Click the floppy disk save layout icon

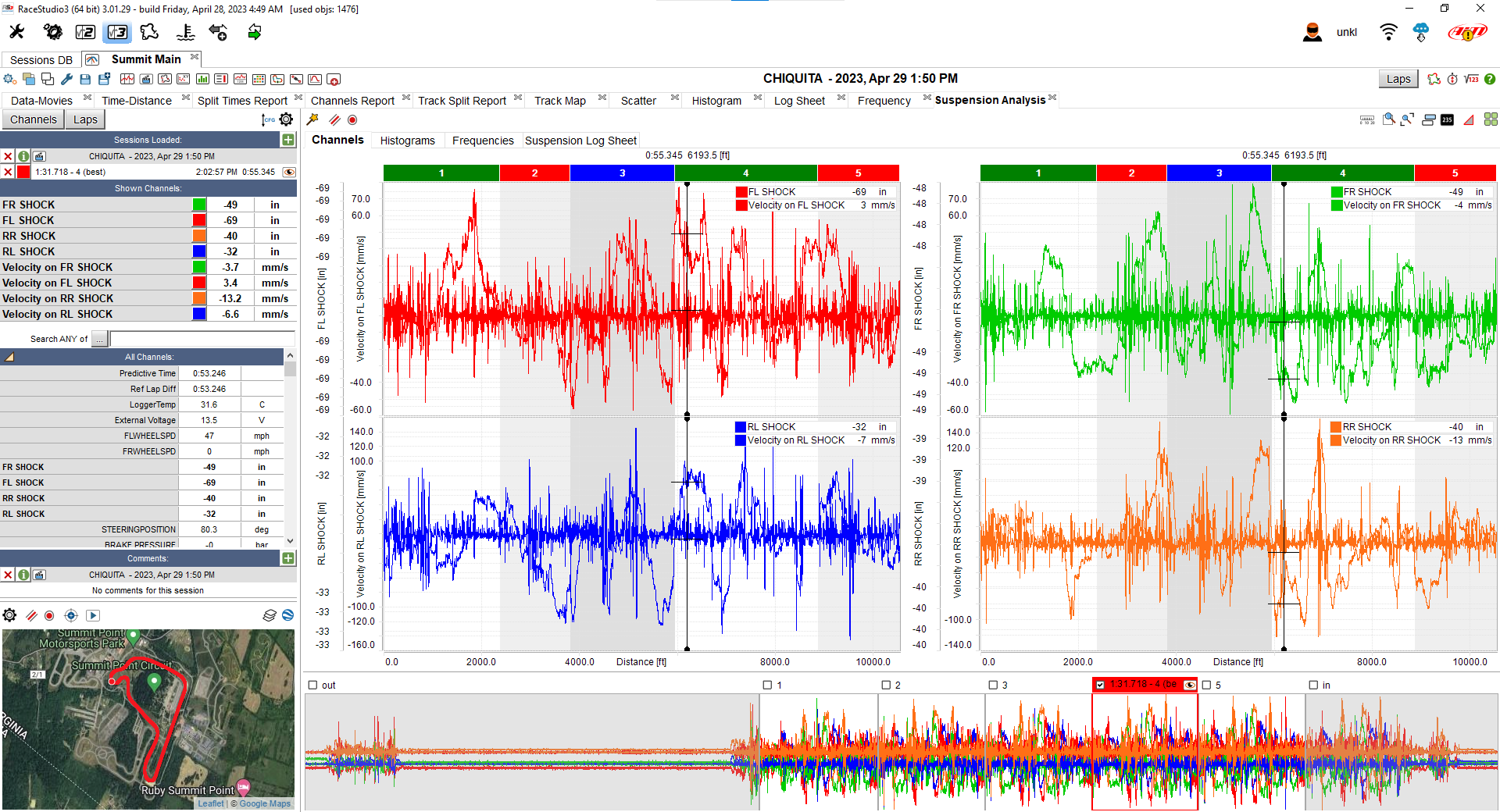pyautogui.click(x=85, y=79)
